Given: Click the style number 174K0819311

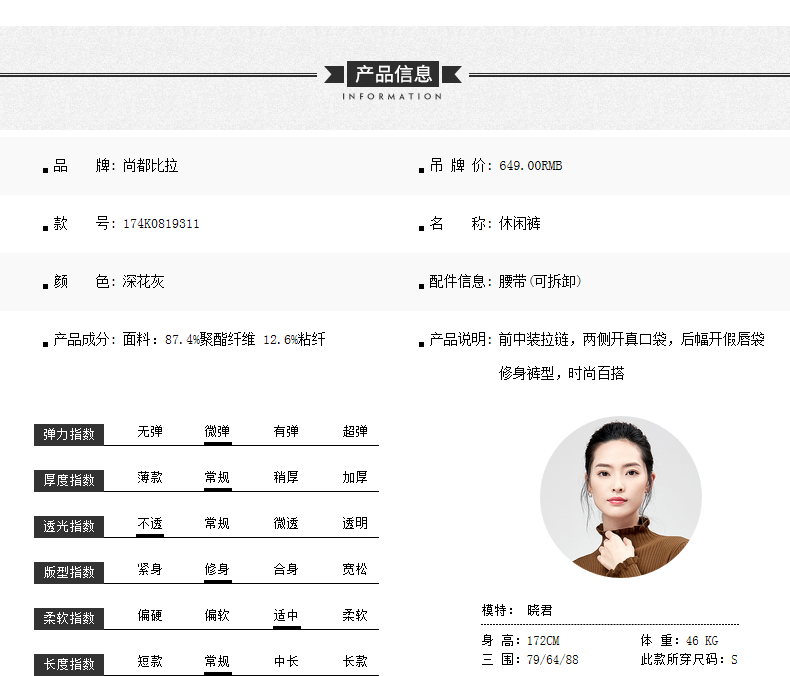Looking at the screenshot, I should click(161, 224).
